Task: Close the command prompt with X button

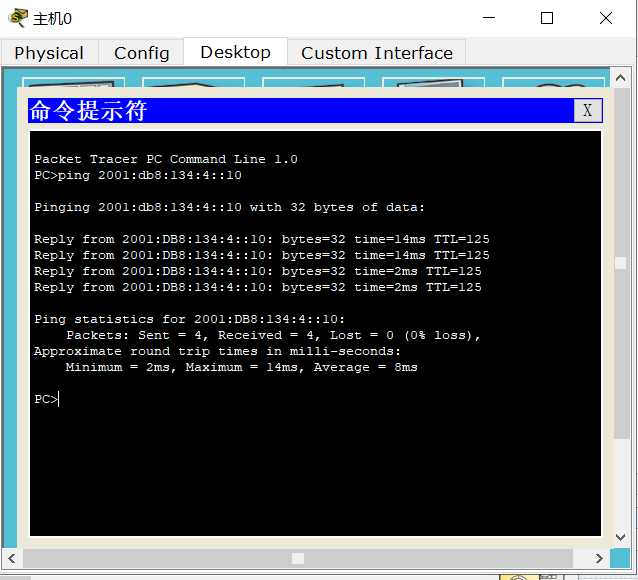Action: [x=588, y=110]
